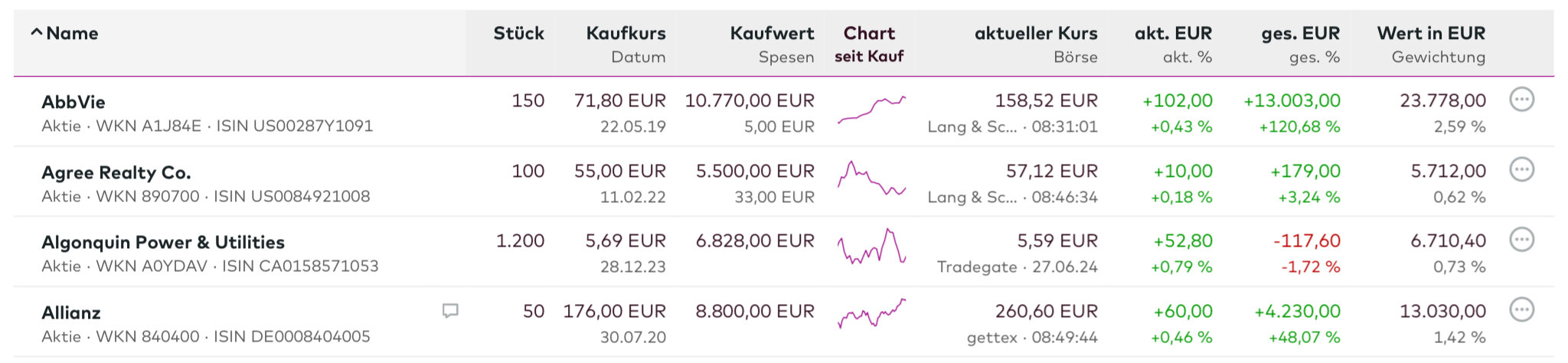The height and width of the screenshot is (363, 1568).
Task: Sort by aktueller Kurs column header
Action: (1035, 33)
